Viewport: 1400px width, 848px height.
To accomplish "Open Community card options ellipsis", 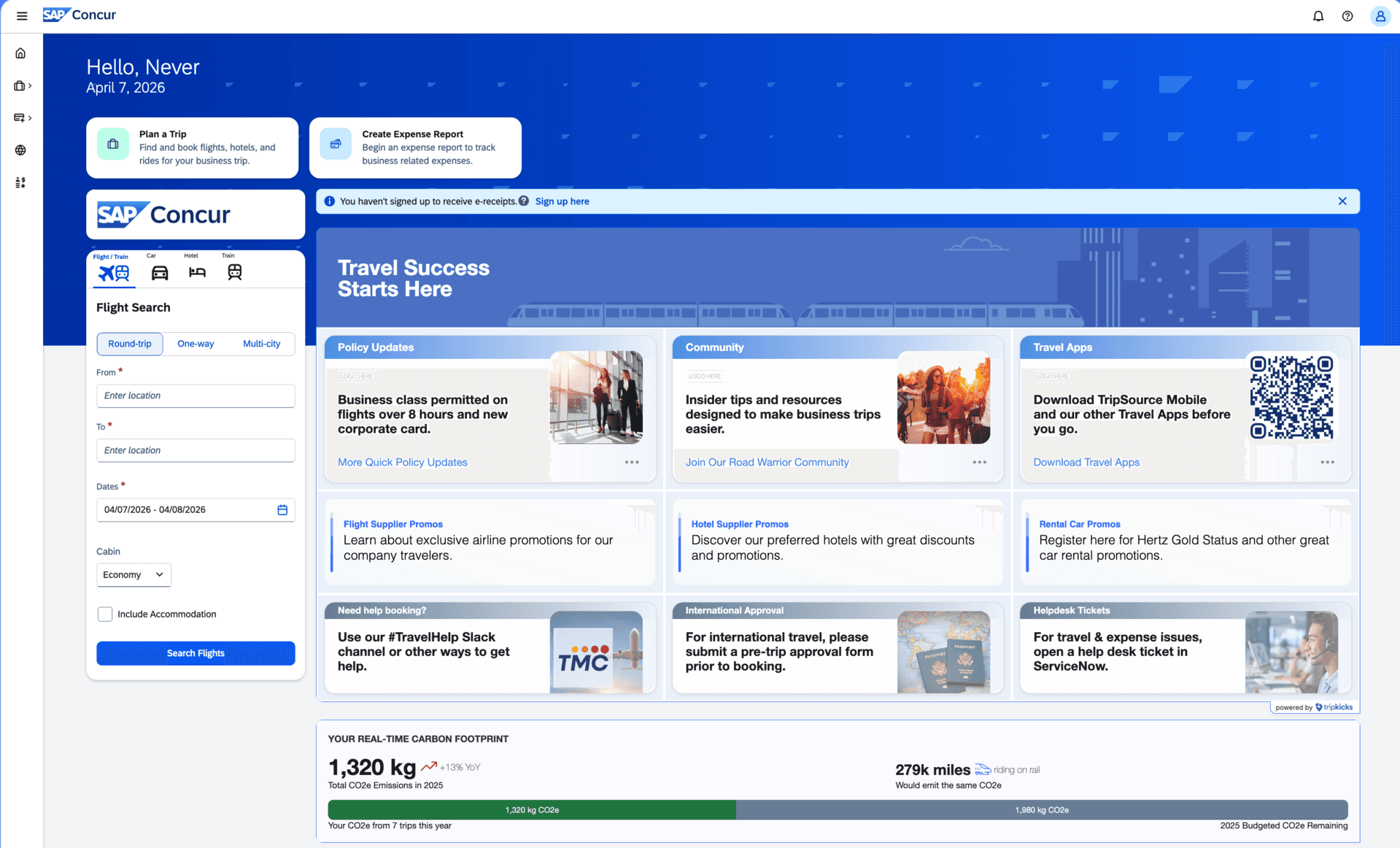I will [x=980, y=462].
